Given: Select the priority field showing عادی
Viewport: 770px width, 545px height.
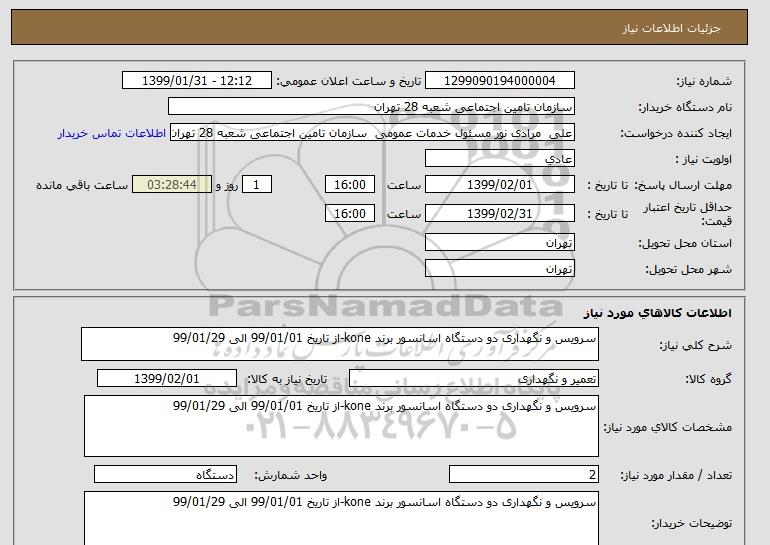Looking at the screenshot, I should [x=499, y=159].
